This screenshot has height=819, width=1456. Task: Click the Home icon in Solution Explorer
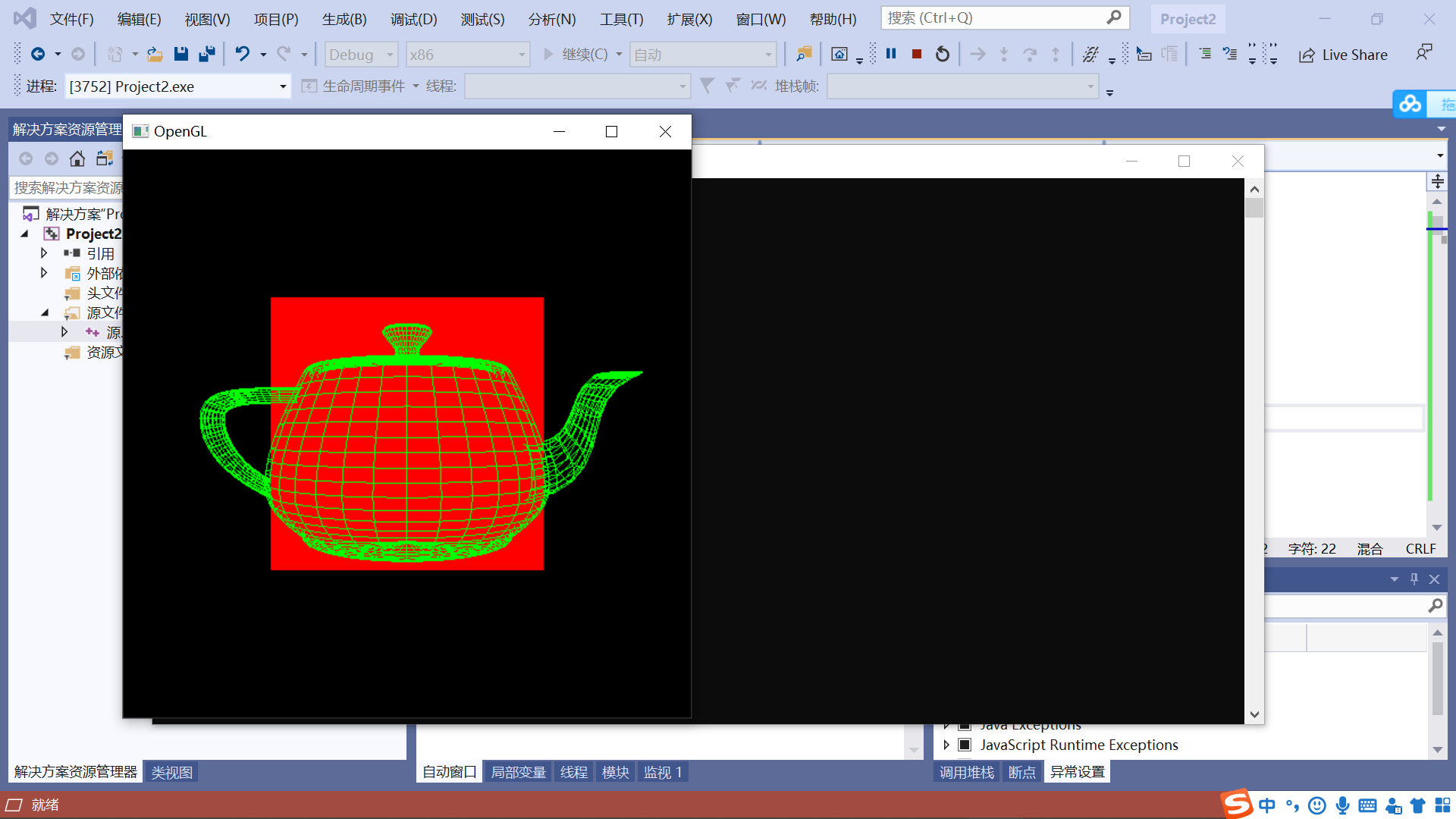77,158
